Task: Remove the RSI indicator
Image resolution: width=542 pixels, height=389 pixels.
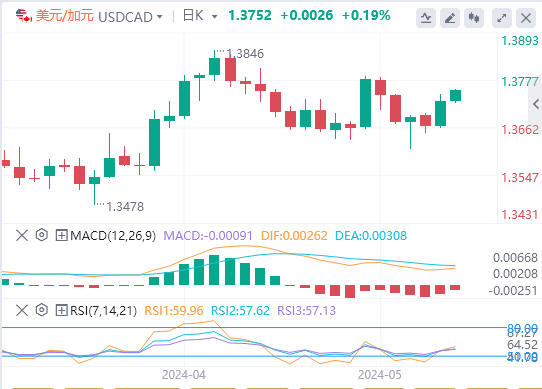Action: tap(22, 310)
